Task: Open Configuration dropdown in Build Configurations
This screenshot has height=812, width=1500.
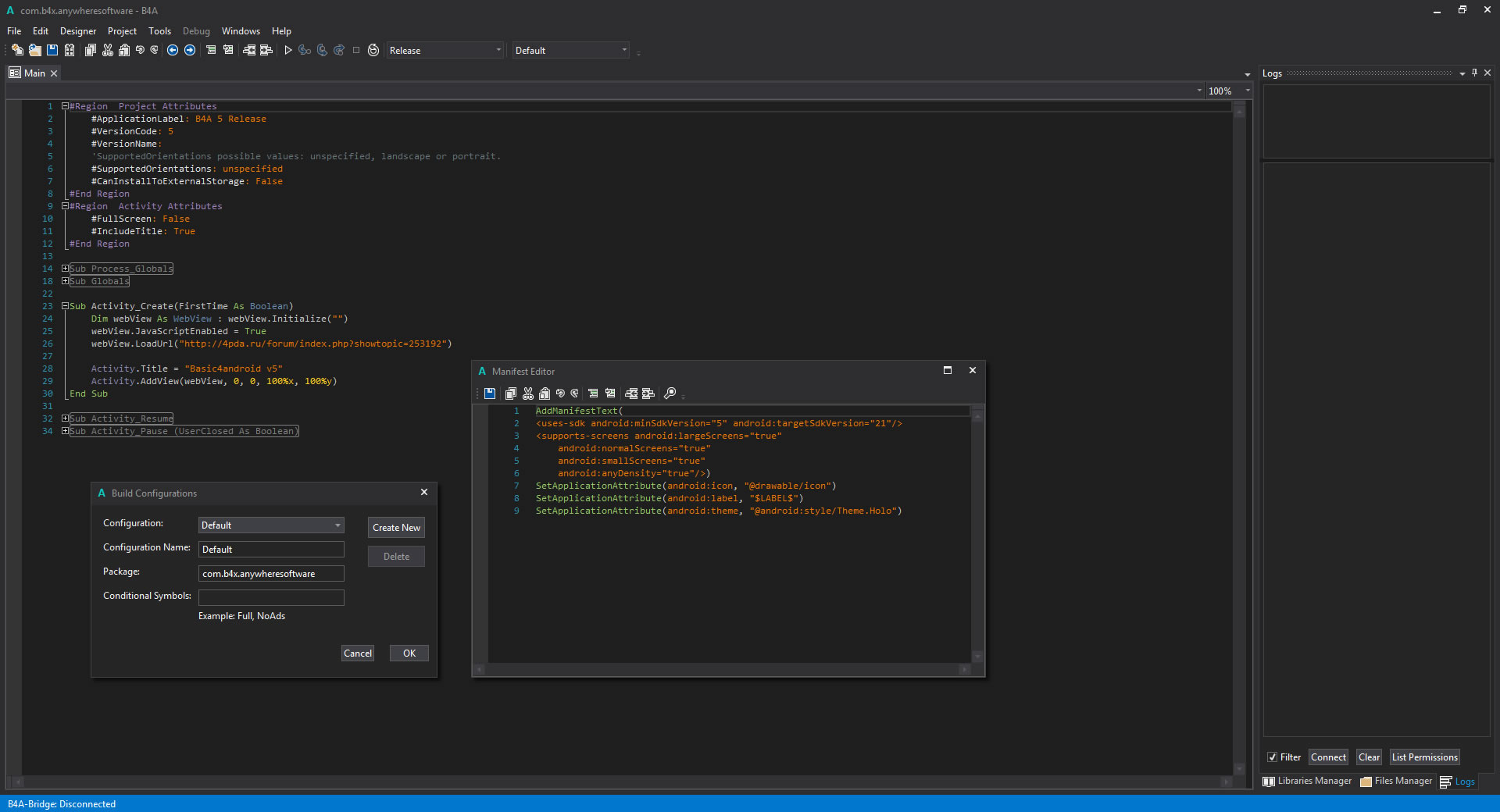Action: pos(270,525)
